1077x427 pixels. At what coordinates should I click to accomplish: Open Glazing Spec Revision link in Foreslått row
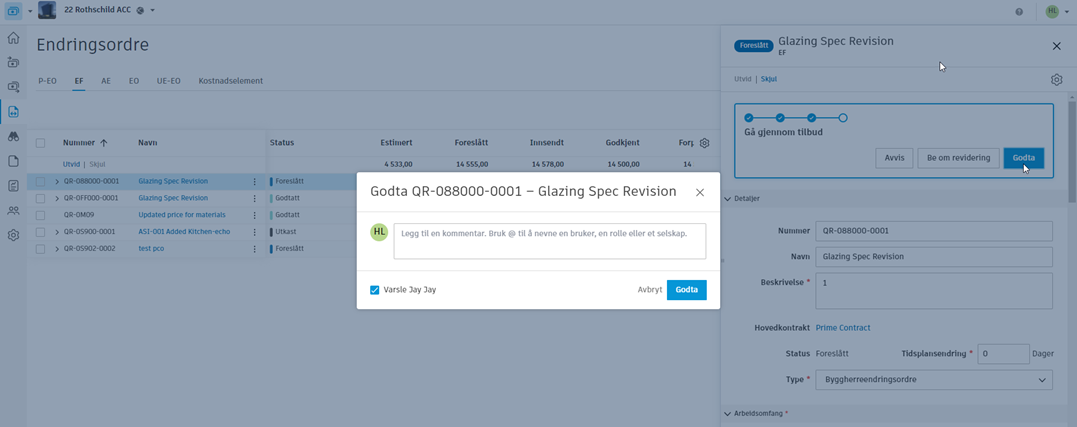[x=173, y=181]
